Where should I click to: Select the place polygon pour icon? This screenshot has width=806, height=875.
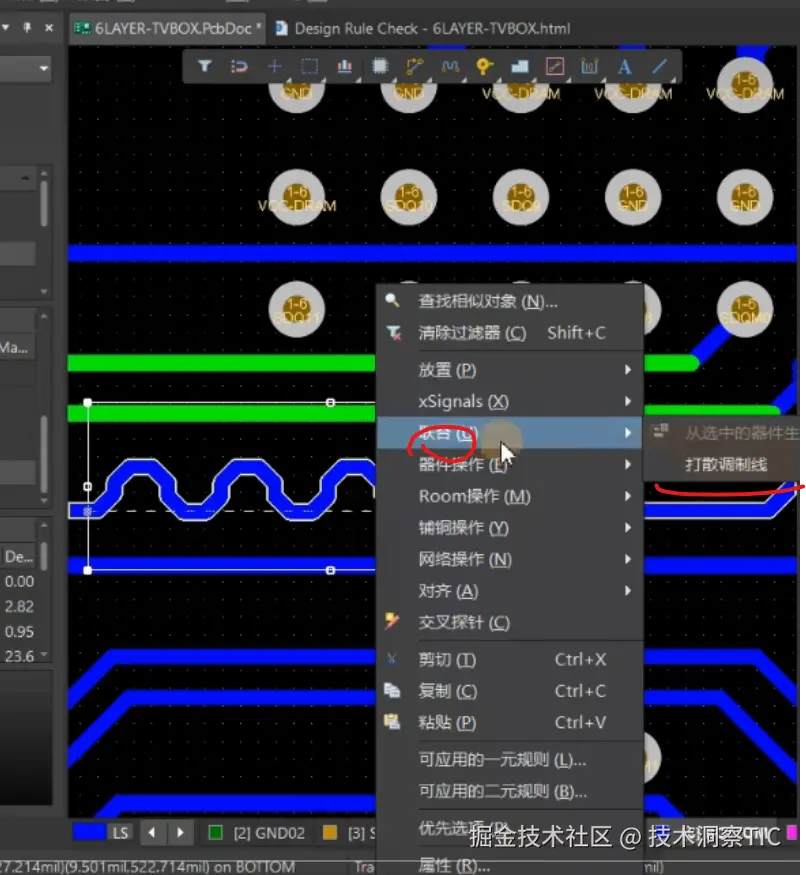point(520,66)
